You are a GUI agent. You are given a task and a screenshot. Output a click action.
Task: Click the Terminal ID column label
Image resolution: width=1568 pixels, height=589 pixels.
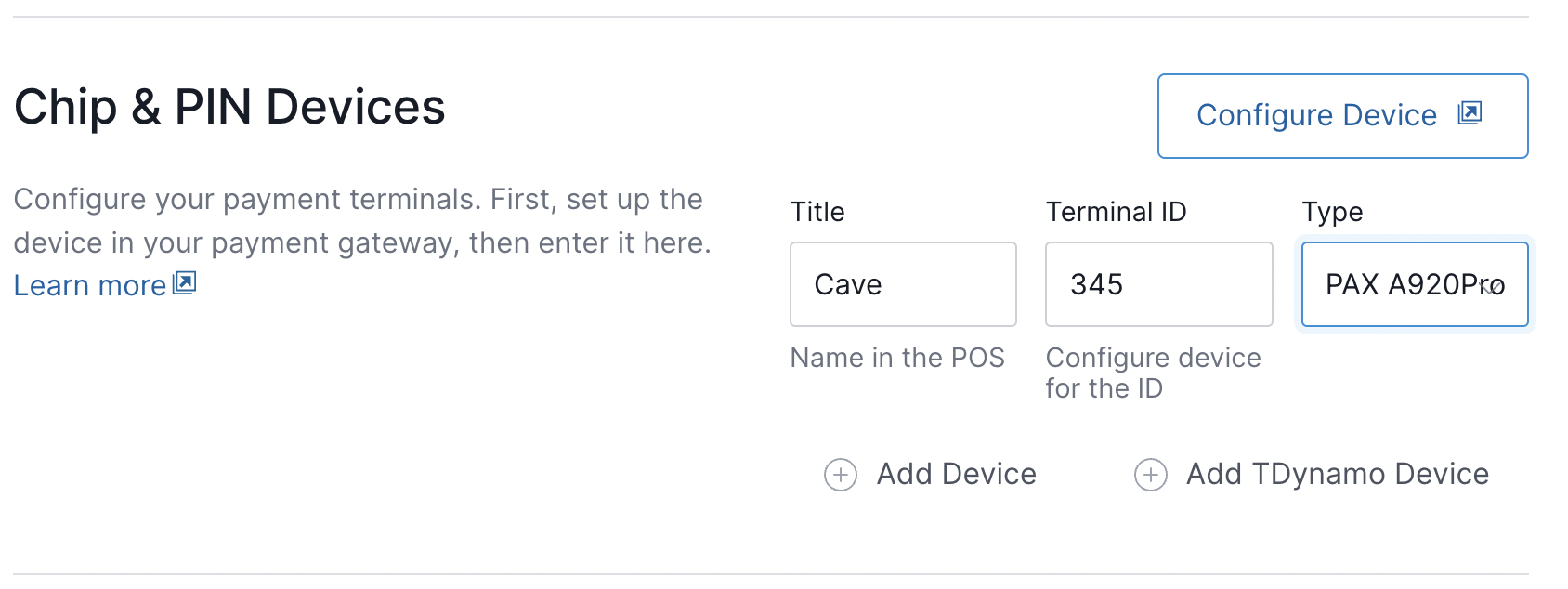point(1116,212)
